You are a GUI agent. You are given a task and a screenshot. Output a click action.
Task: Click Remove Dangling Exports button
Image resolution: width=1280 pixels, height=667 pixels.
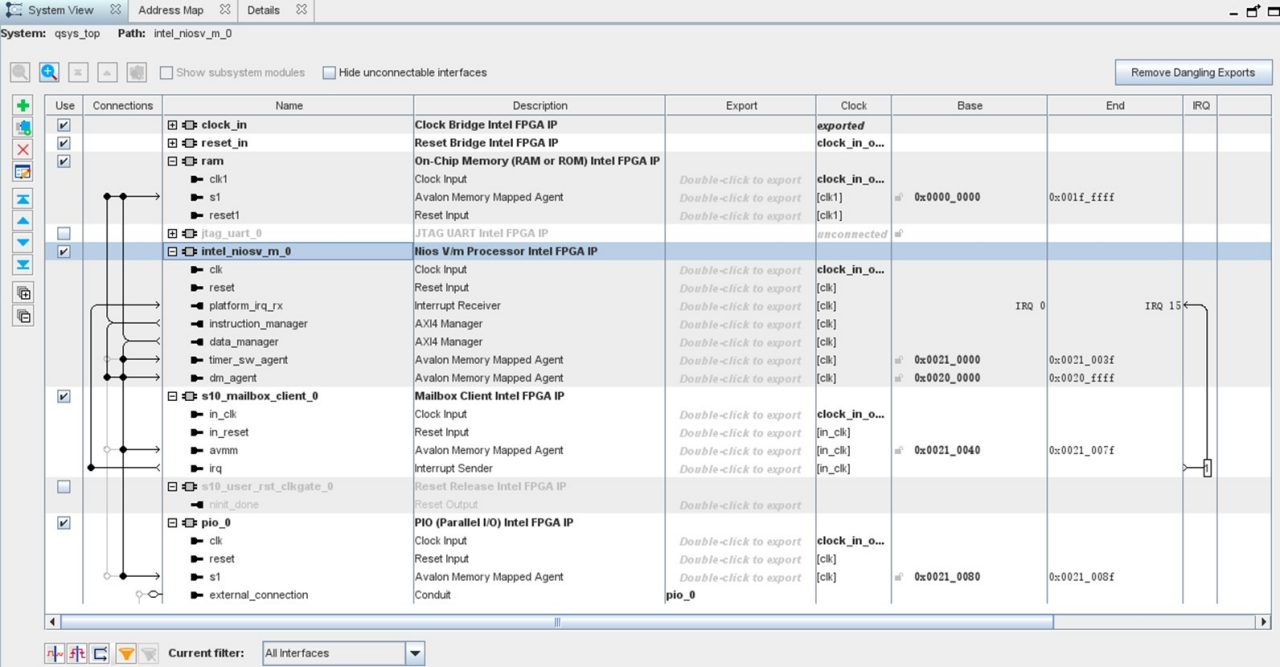[1193, 72]
